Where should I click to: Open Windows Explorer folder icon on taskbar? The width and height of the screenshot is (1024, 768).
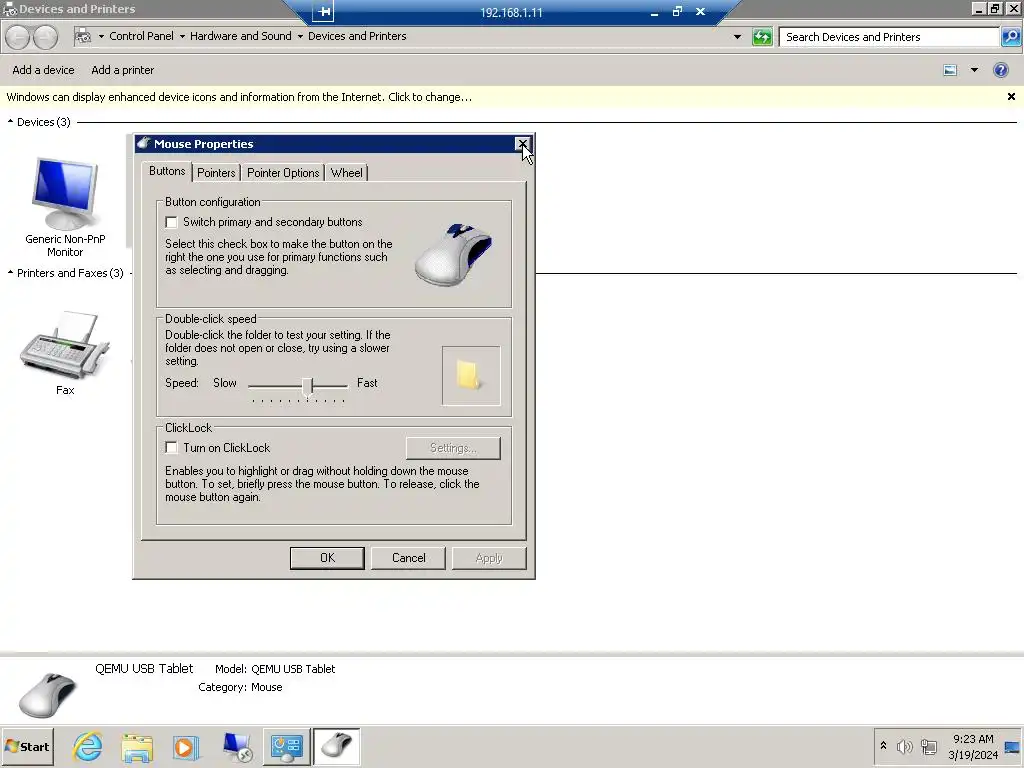[137, 746]
